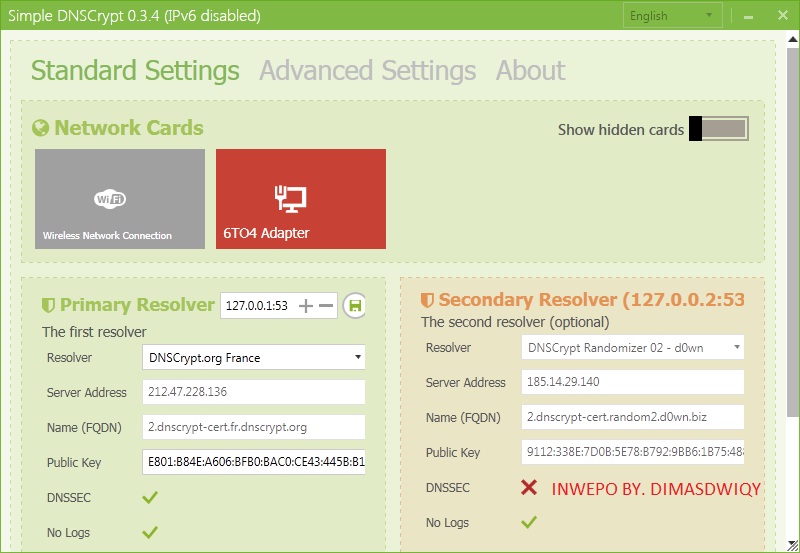Click the primary No Logs green checkmark
The height and width of the screenshot is (553, 800).
[x=150, y=532]
